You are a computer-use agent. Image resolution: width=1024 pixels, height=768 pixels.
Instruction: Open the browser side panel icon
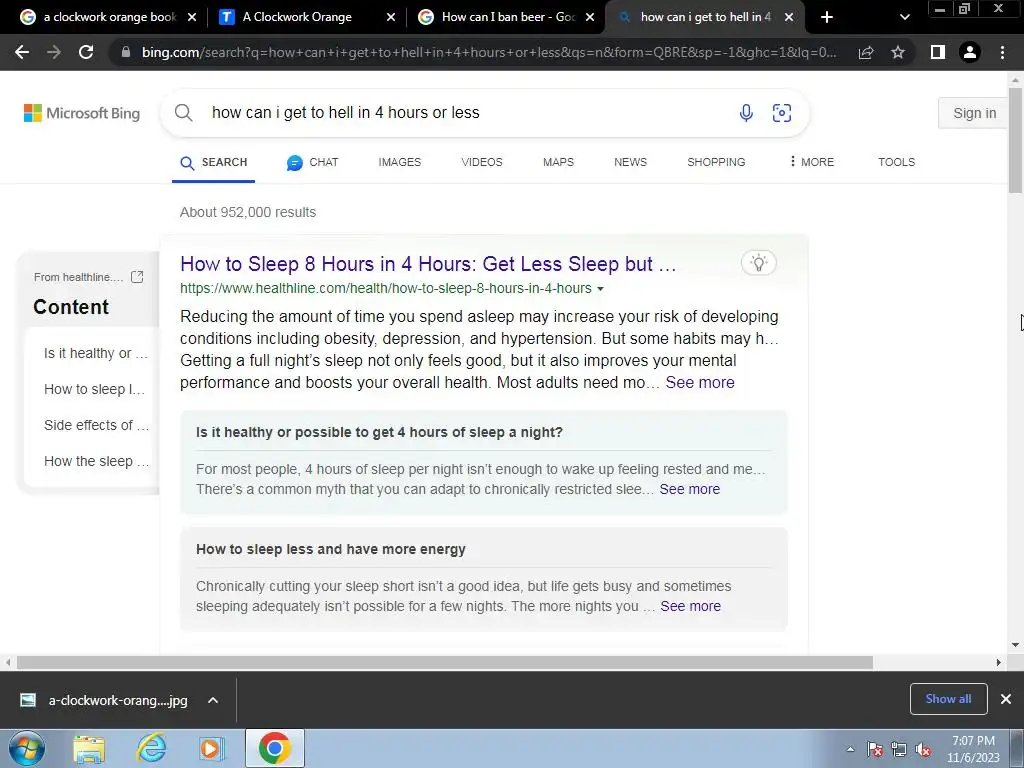pos(938,52)
